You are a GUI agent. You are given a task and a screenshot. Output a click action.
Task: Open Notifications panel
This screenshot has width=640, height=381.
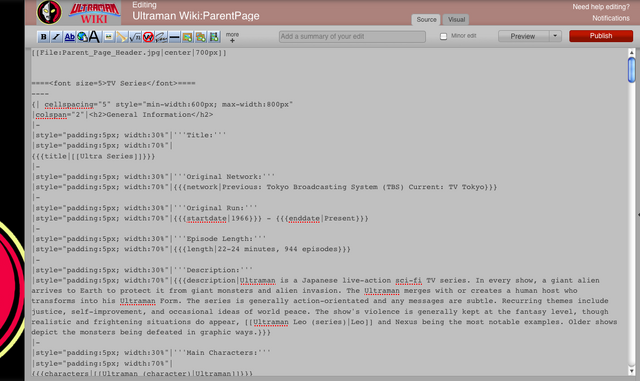[611, 18]
